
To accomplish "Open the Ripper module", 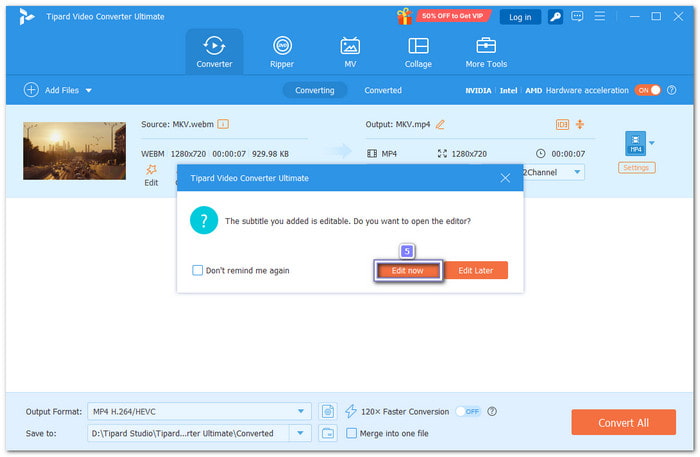I will coord(282,52).
